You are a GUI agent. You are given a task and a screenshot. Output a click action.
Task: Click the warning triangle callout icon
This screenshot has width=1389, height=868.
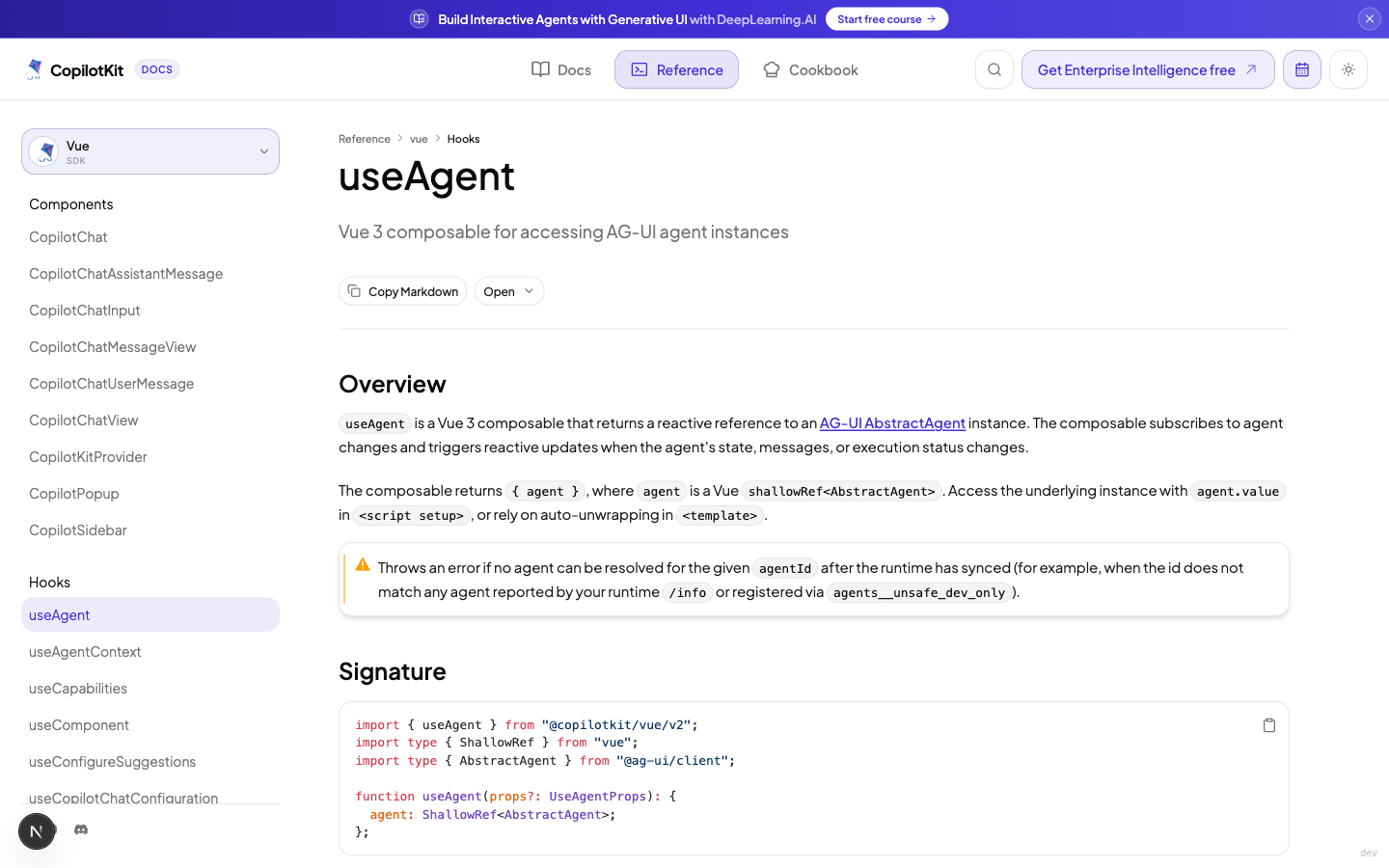(x=363, y=565)
